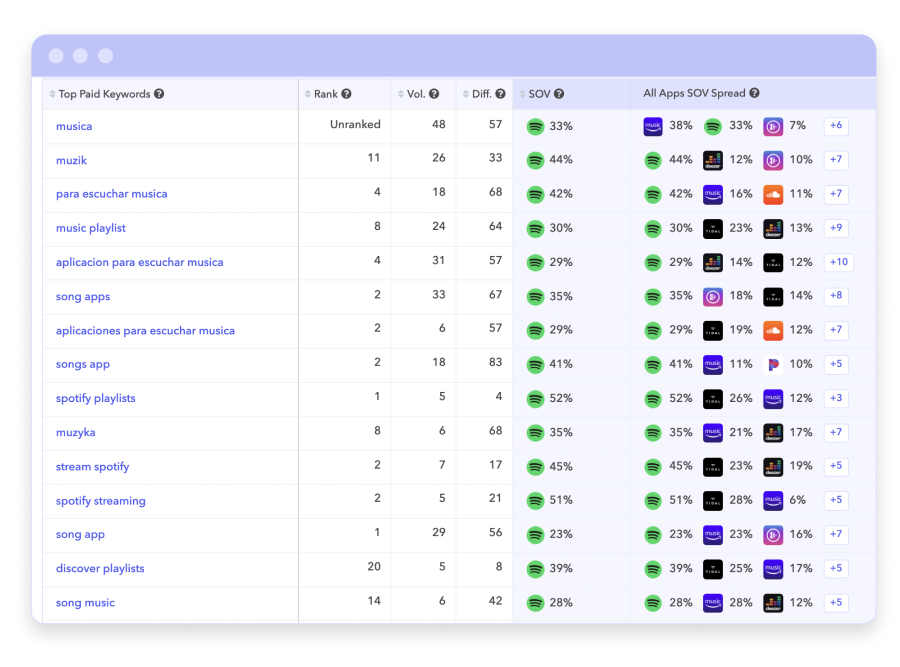
Task: Click the Diff. column help icon
Action: 501,94
